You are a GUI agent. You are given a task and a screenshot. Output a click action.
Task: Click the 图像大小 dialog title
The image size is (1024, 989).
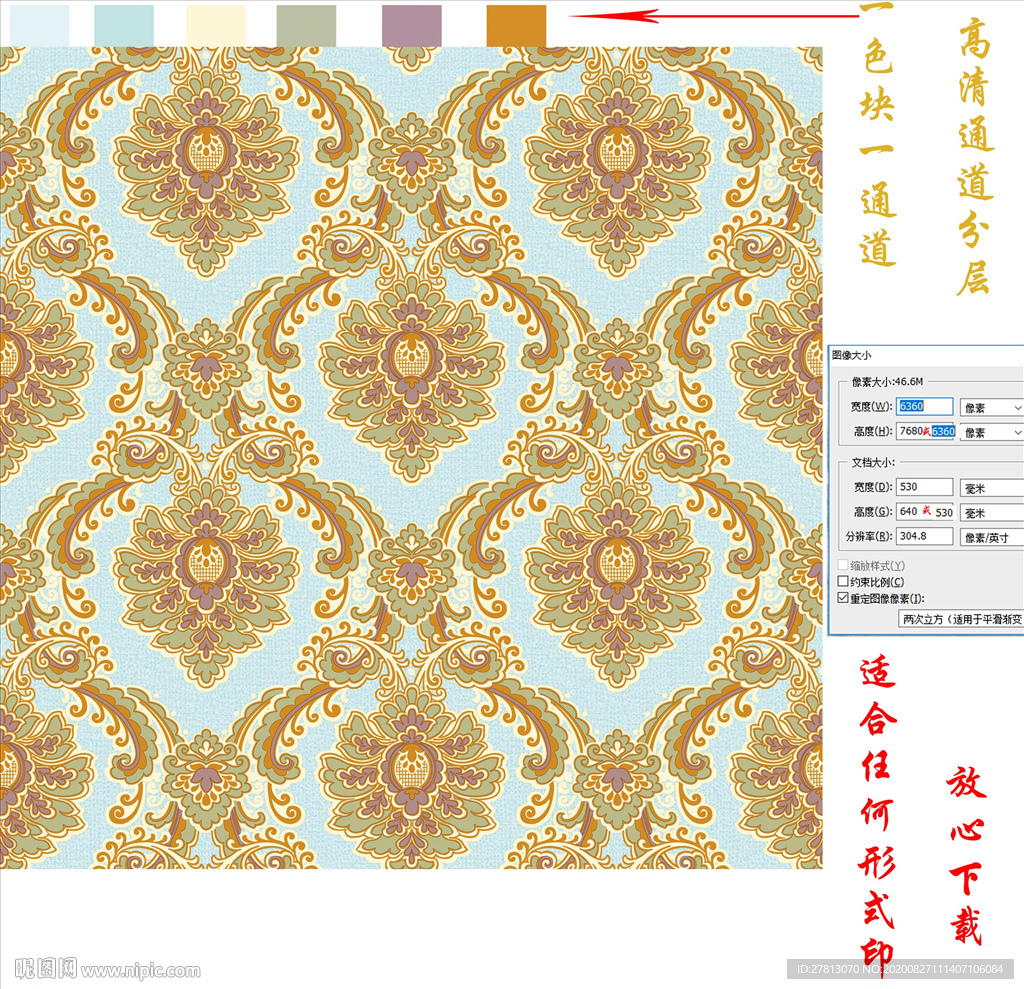[x=851, y=355]
